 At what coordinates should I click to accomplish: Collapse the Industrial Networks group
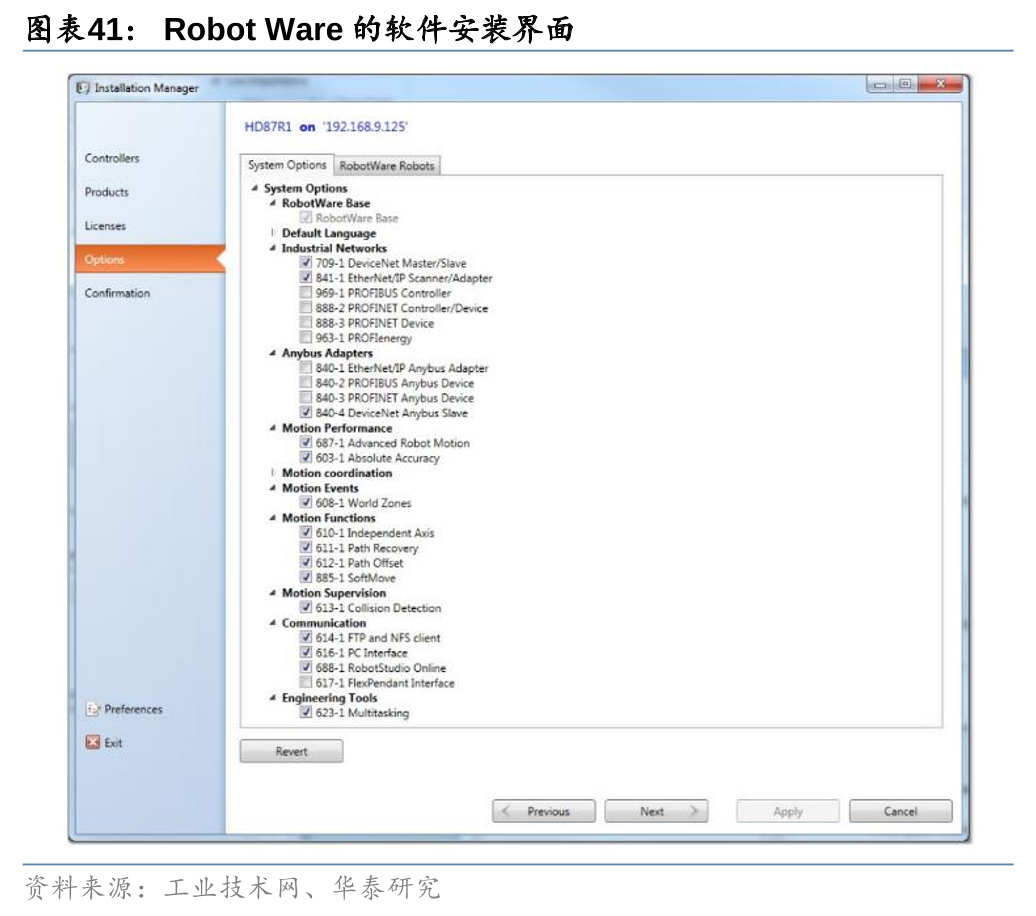tap(272, 248)
